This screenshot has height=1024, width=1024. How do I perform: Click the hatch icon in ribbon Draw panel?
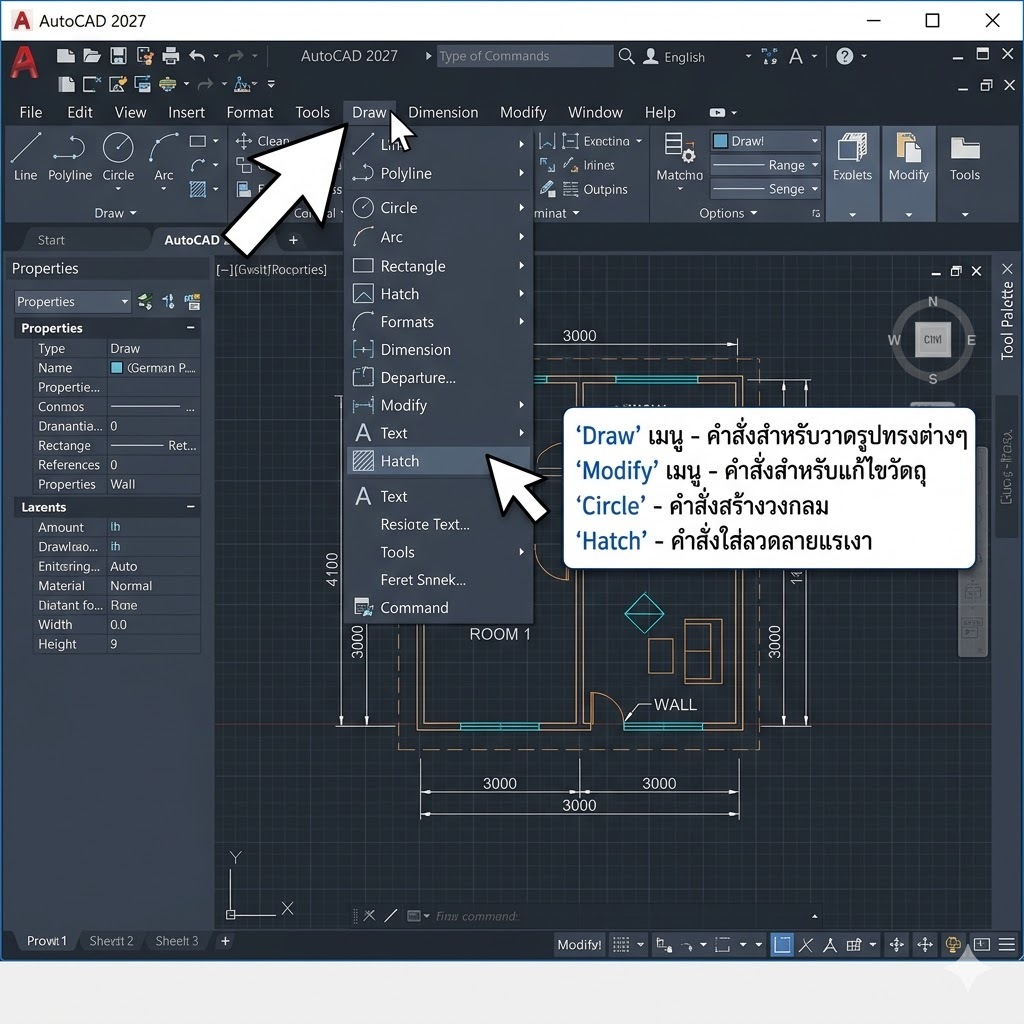tap(197, 189)
